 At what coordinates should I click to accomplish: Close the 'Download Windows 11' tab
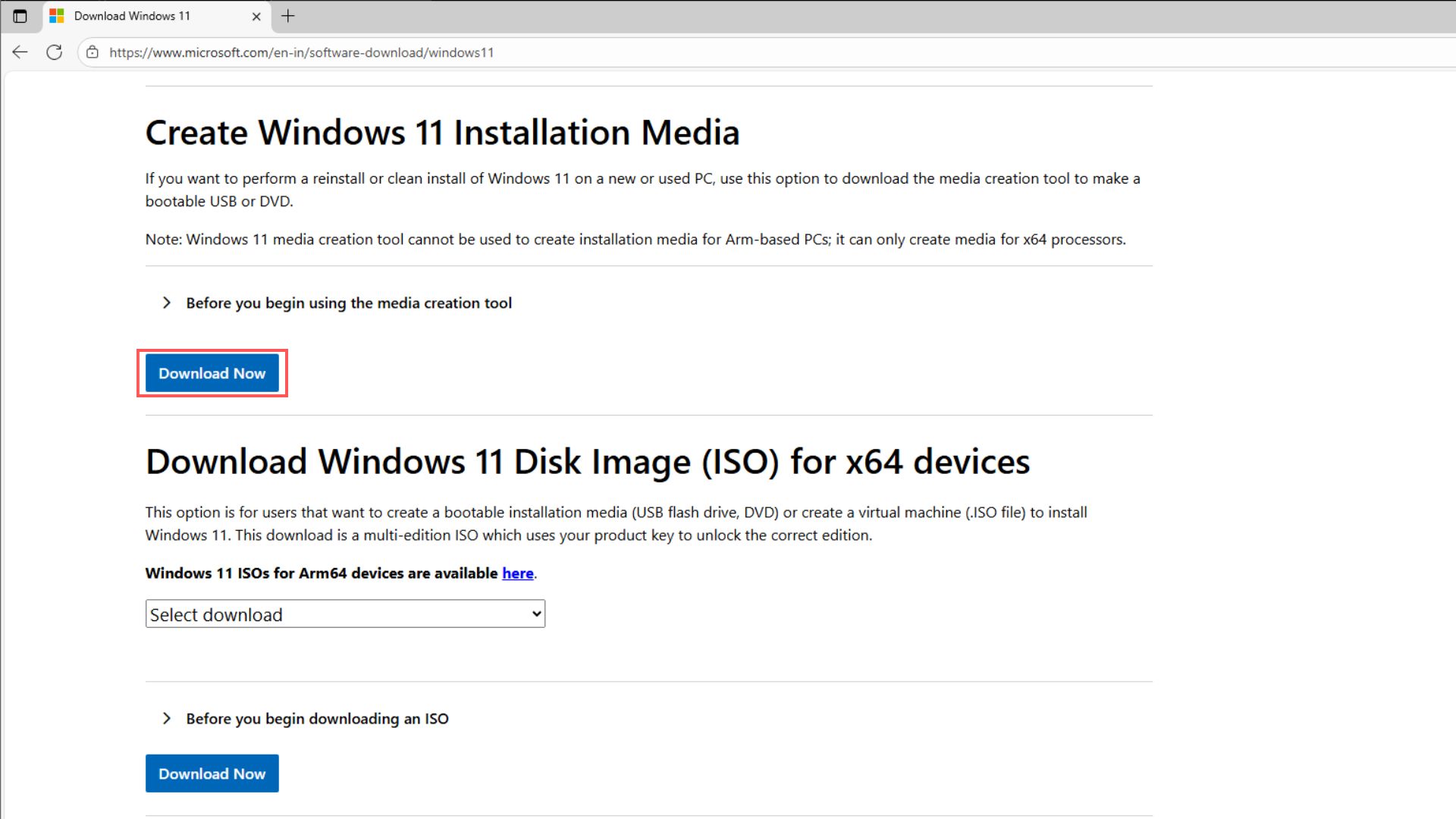coord(256,16)
